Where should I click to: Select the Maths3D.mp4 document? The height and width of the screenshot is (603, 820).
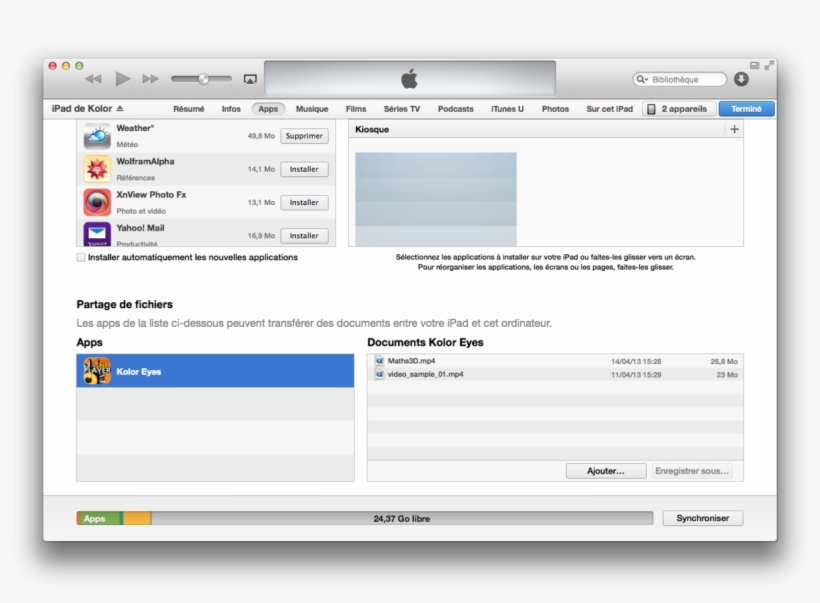(555, 361)
